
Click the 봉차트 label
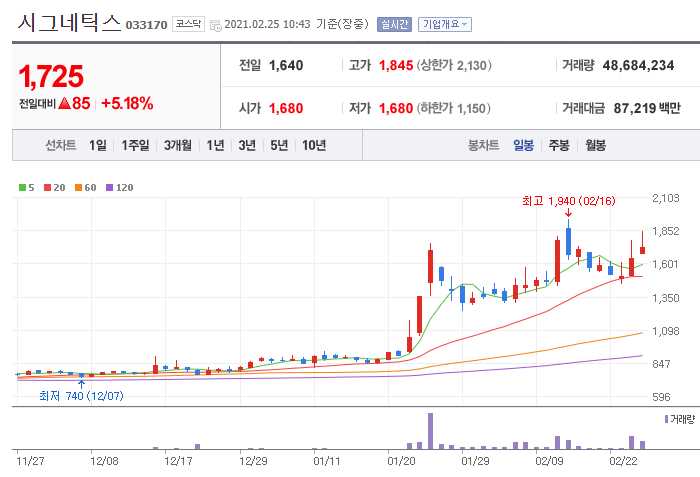tap(483, 145)
